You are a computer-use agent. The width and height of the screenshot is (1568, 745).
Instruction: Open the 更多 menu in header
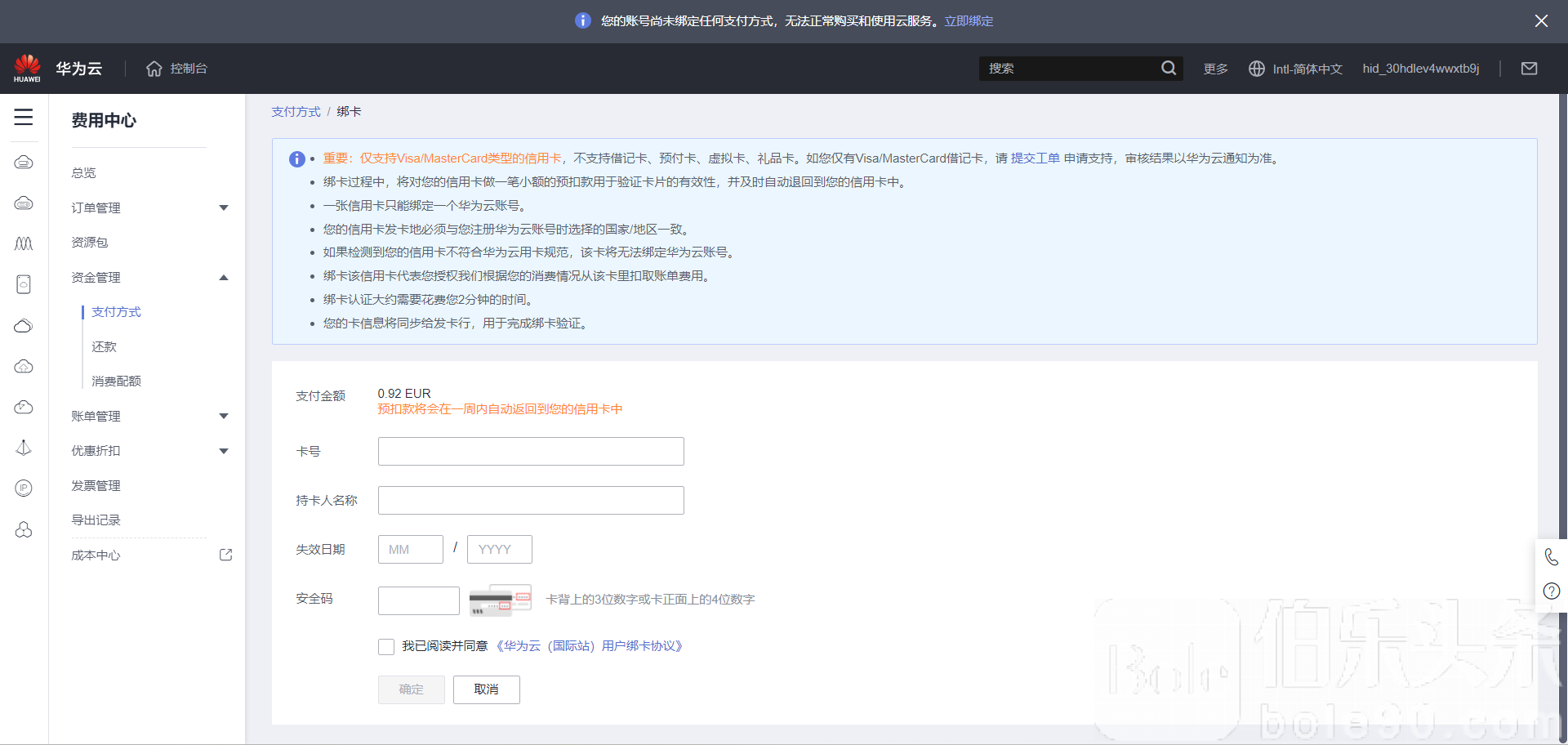pyautogui.click(x=1215, y=69)
